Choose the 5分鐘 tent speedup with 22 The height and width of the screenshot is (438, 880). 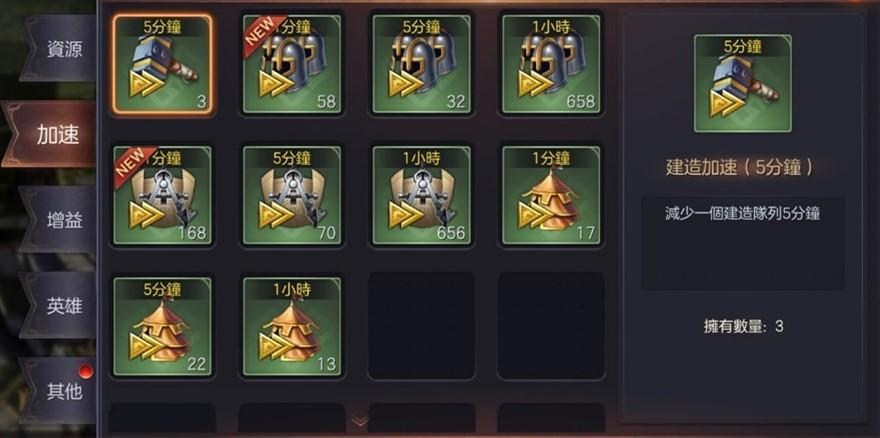coord(162,326)
